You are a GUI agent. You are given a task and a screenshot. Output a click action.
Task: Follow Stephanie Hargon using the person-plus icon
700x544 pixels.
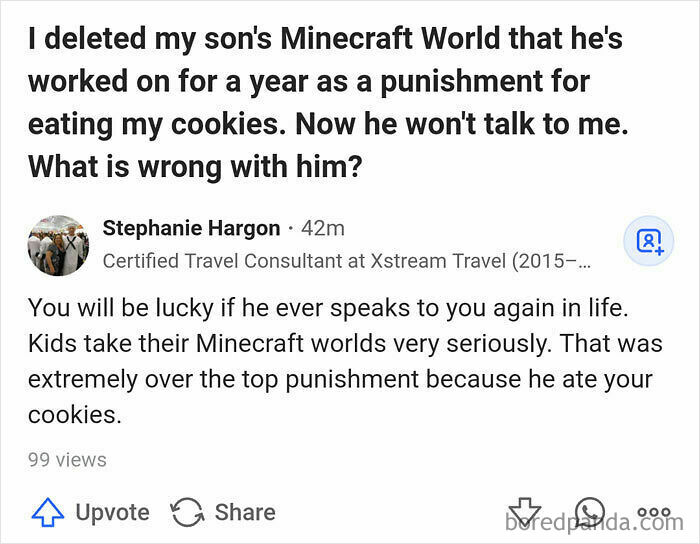(x=649, y=243)
